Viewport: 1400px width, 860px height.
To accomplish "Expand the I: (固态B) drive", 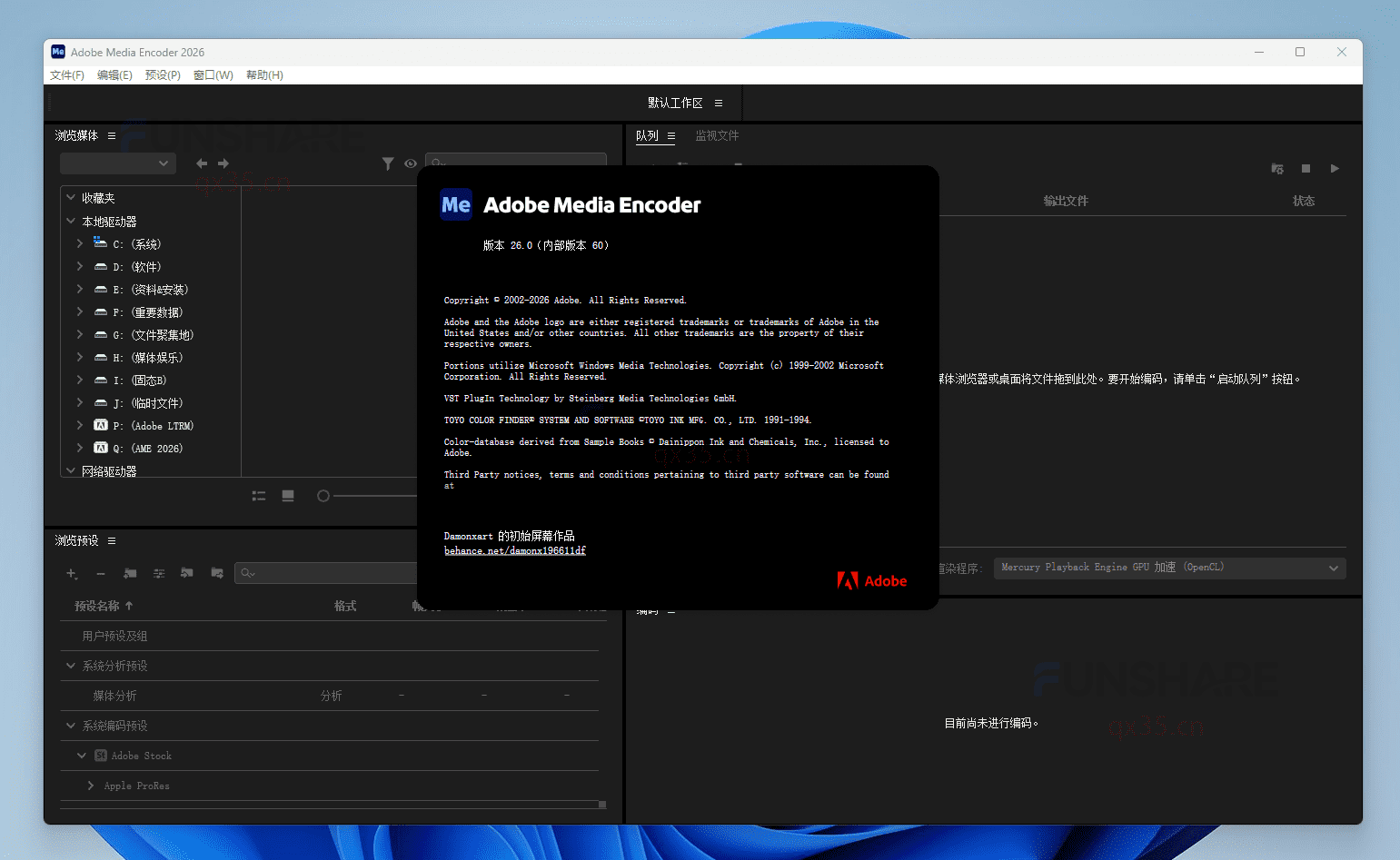I will (80, 380).
